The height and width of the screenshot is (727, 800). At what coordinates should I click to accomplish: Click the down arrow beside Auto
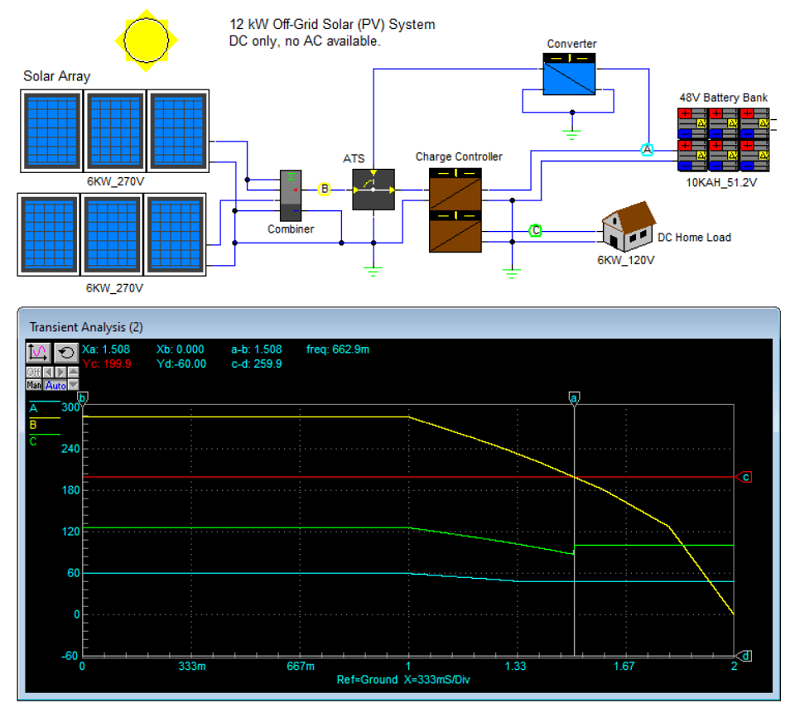click(x=74, y=385)
